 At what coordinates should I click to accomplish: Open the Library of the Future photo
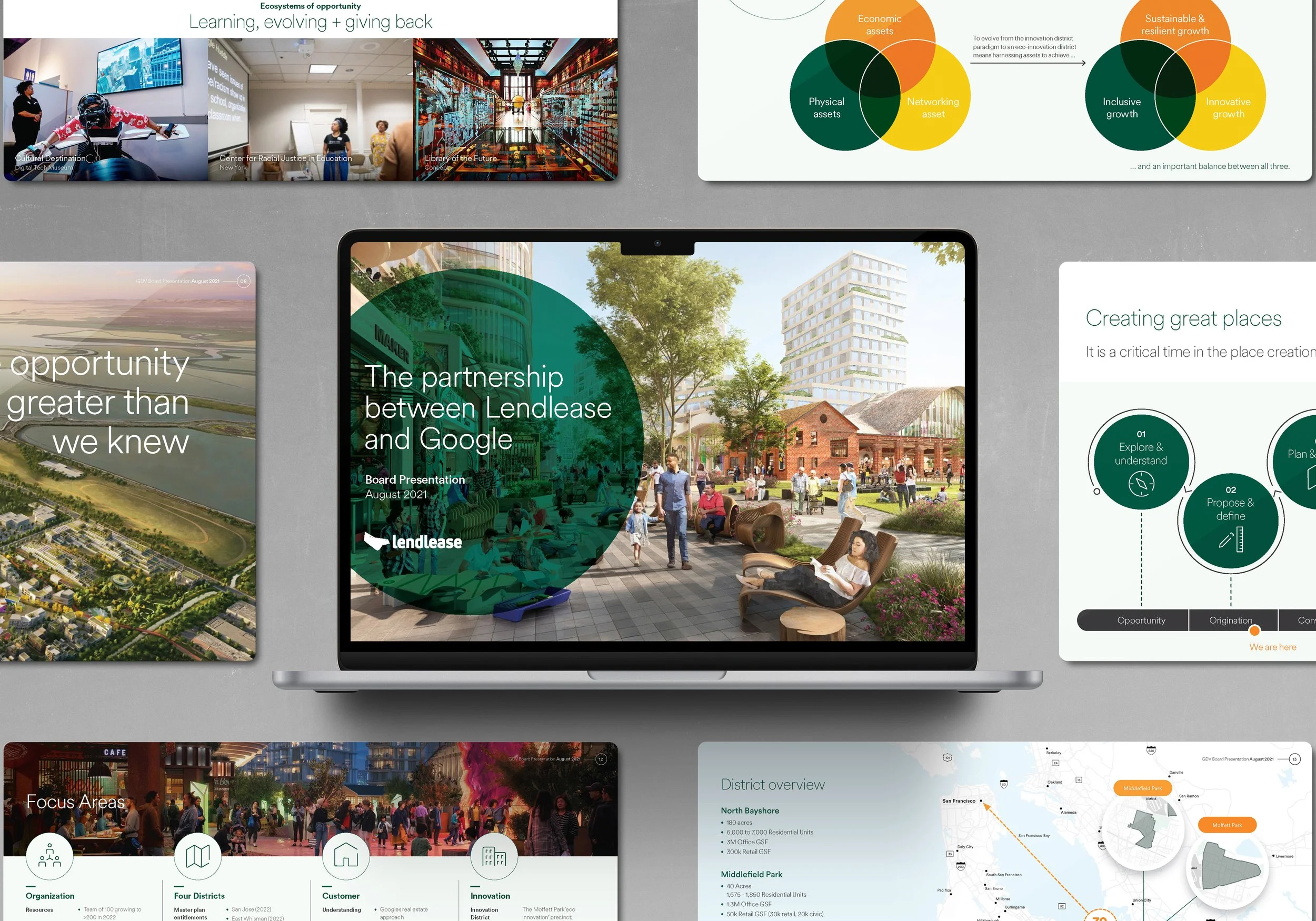point(515,109)
